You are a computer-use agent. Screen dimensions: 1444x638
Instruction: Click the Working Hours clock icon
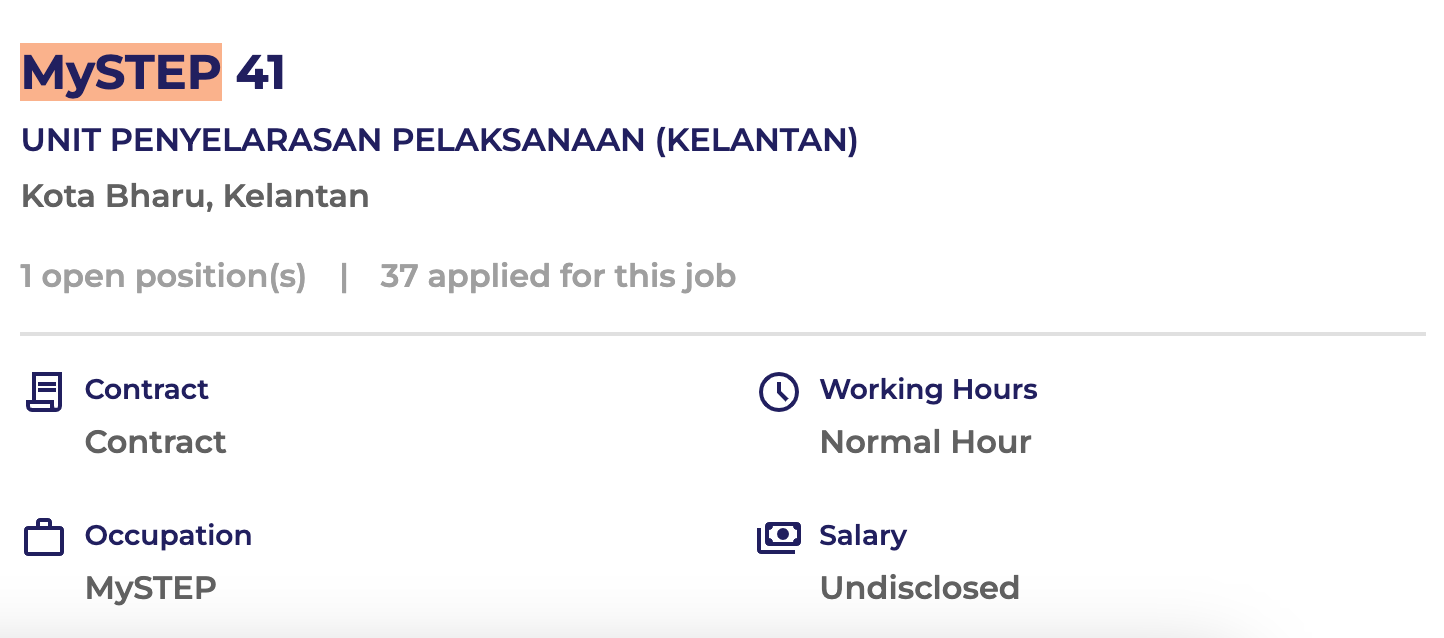point(779,391)
